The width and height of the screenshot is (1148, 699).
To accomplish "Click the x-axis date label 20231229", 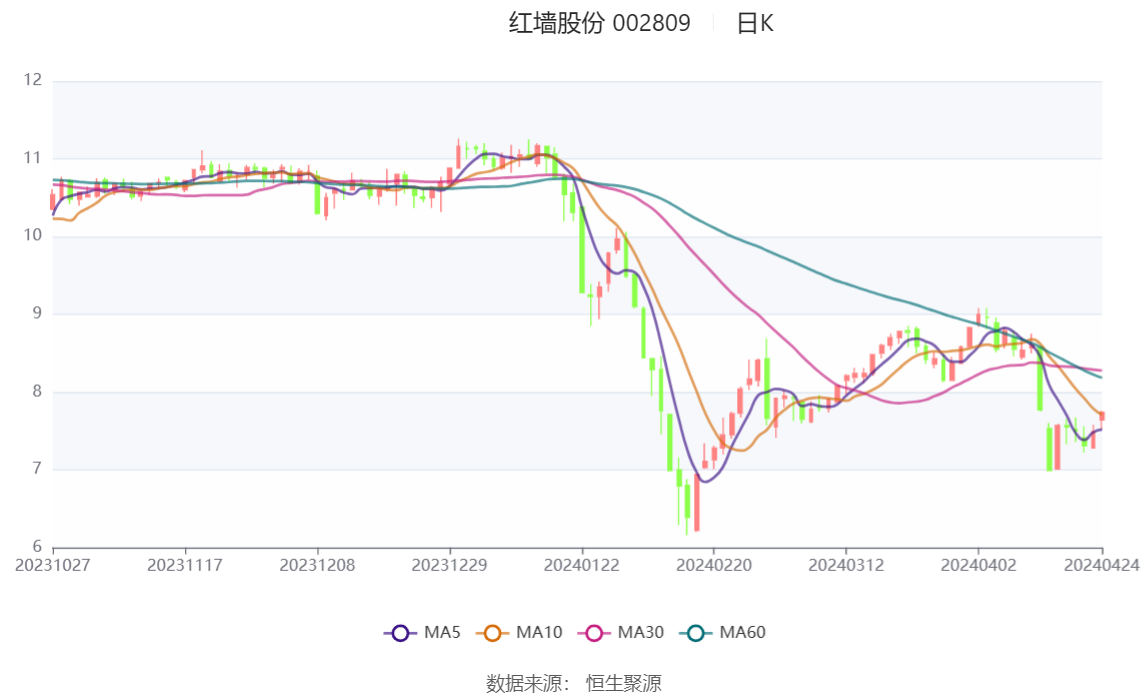I will coord(449,566).
